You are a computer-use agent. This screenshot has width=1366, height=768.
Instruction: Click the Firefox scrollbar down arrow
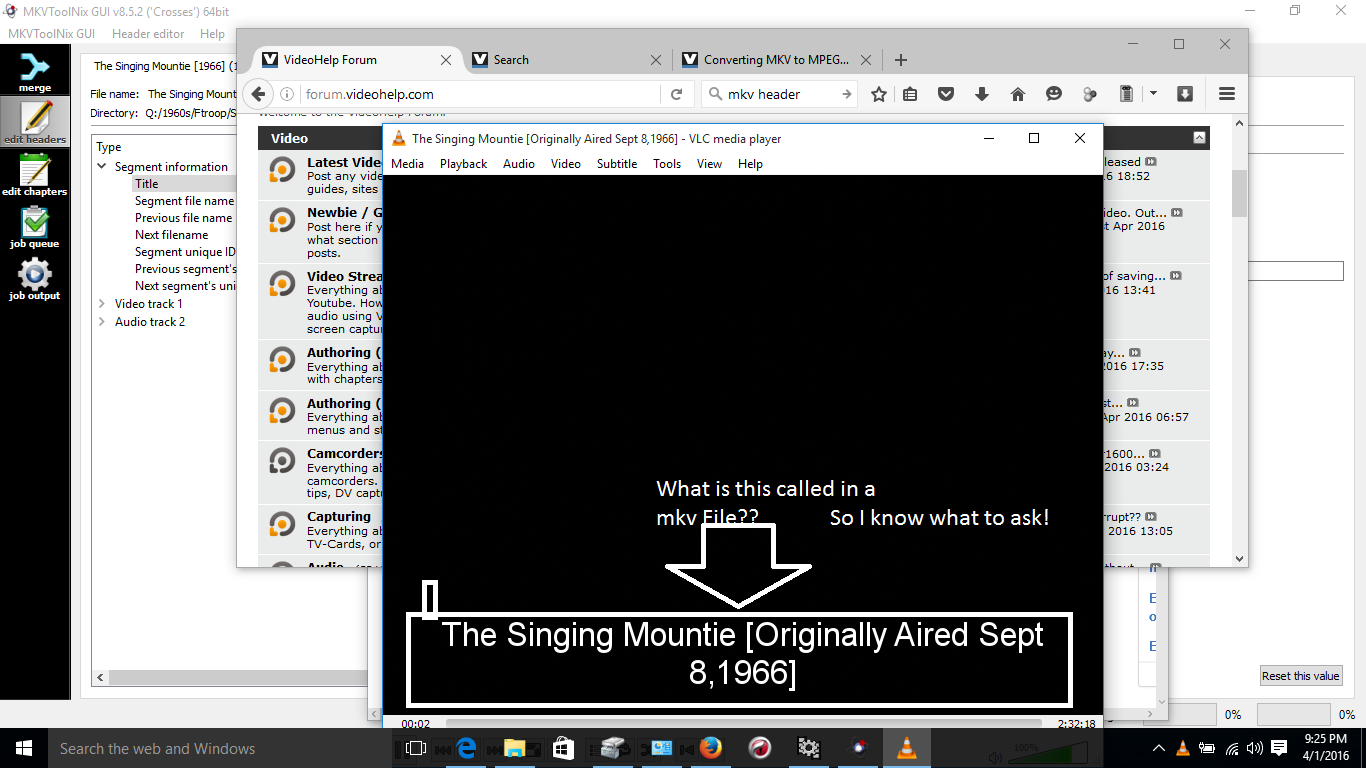coord(1240,559)
